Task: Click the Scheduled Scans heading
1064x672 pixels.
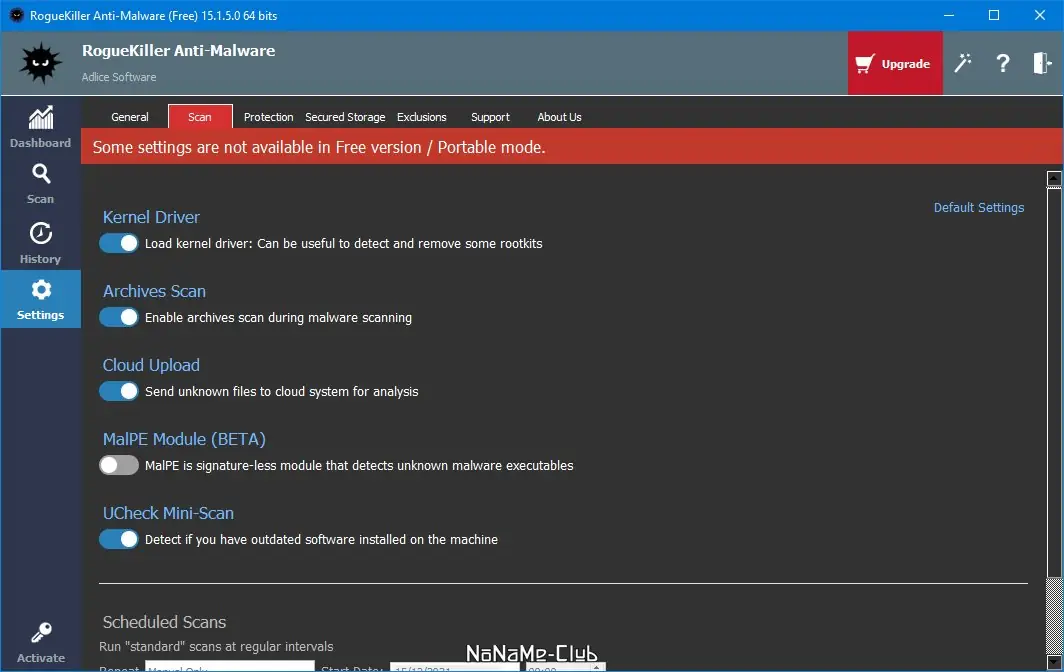Action: (164, 622)
